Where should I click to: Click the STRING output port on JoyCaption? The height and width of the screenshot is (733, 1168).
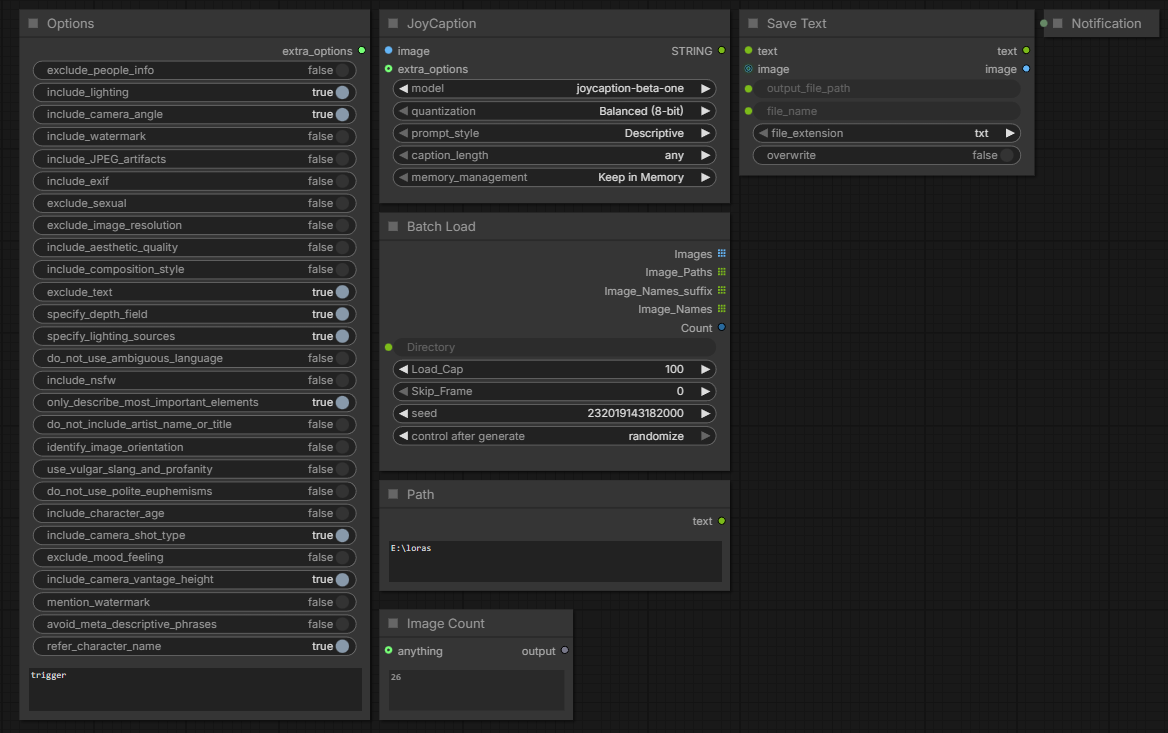click(x=722, y=51)
